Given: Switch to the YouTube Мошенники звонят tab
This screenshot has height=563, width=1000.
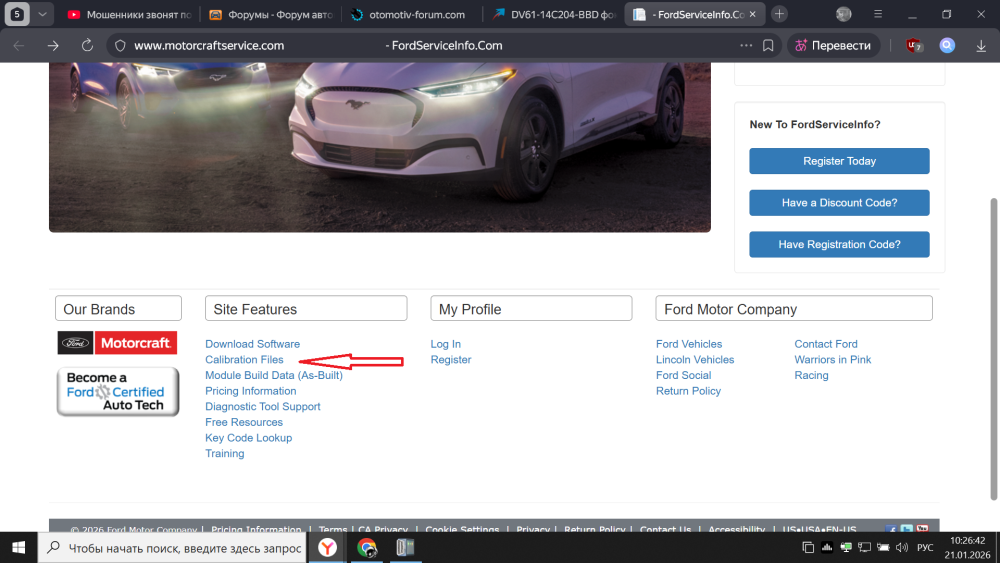Looking at the screenshot, I should (x=129, y=14).
